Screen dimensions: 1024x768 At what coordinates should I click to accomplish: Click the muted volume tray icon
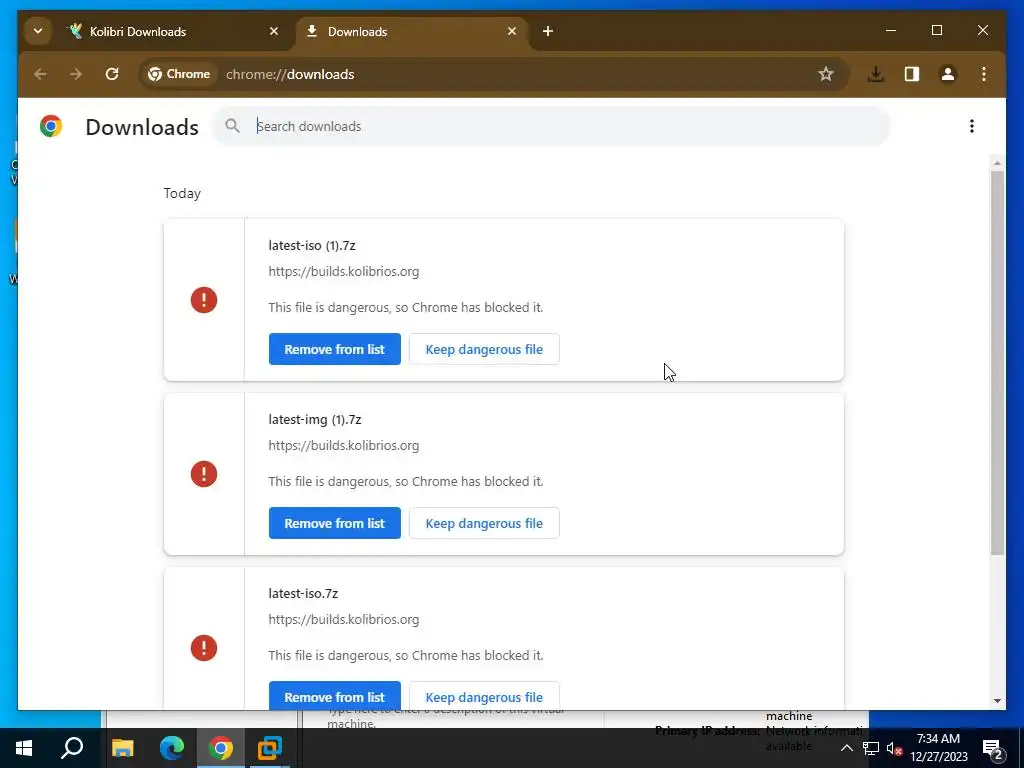[x=895, y=748]
